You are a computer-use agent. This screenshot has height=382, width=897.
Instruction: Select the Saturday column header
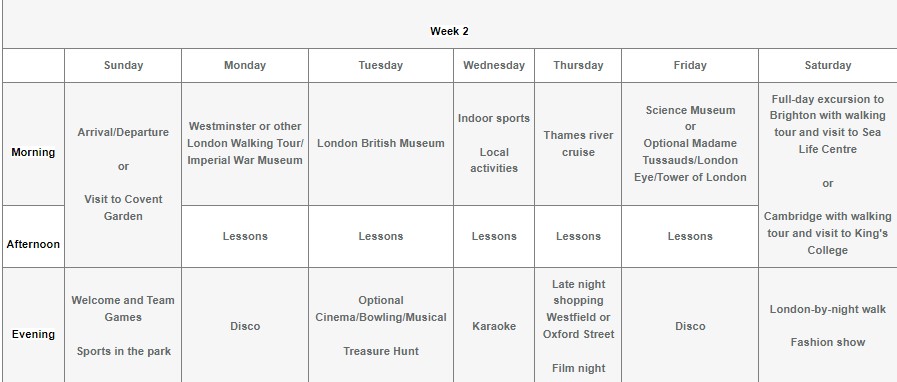tap(828, 65)
